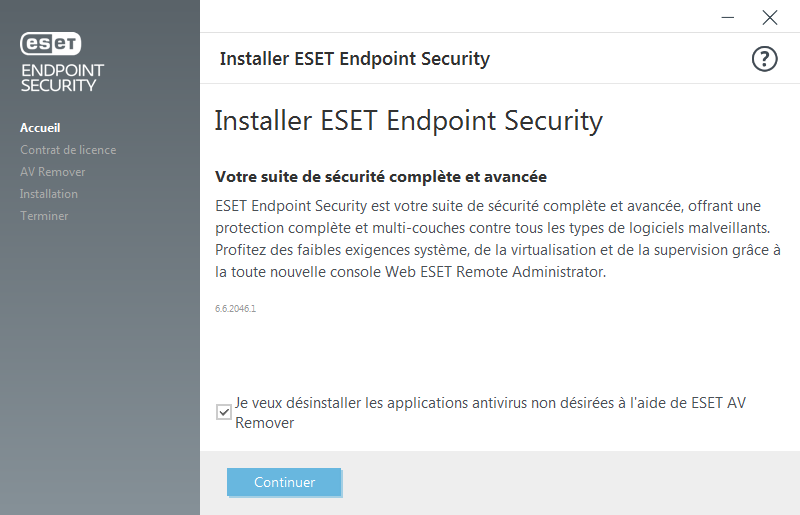
Task: Click the header bar title text
Action: [x=355, y=59]
